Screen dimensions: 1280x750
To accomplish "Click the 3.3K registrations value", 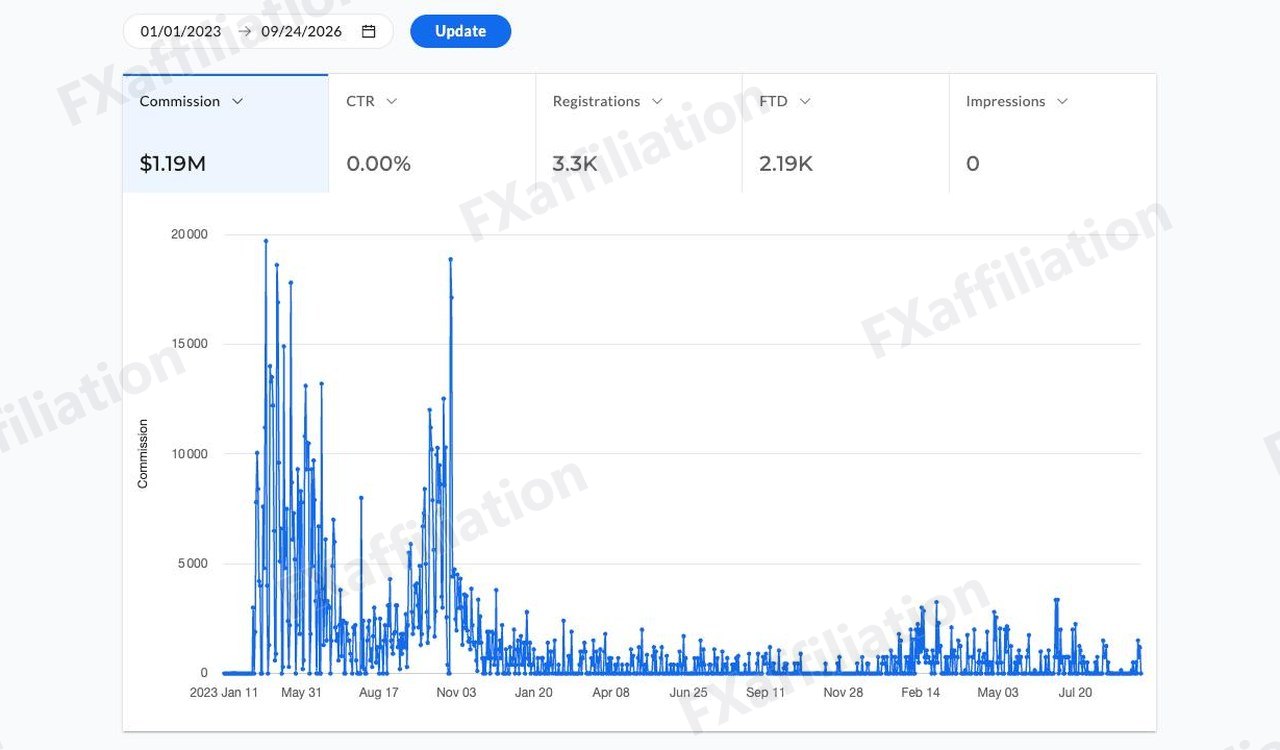I will 575,164.
